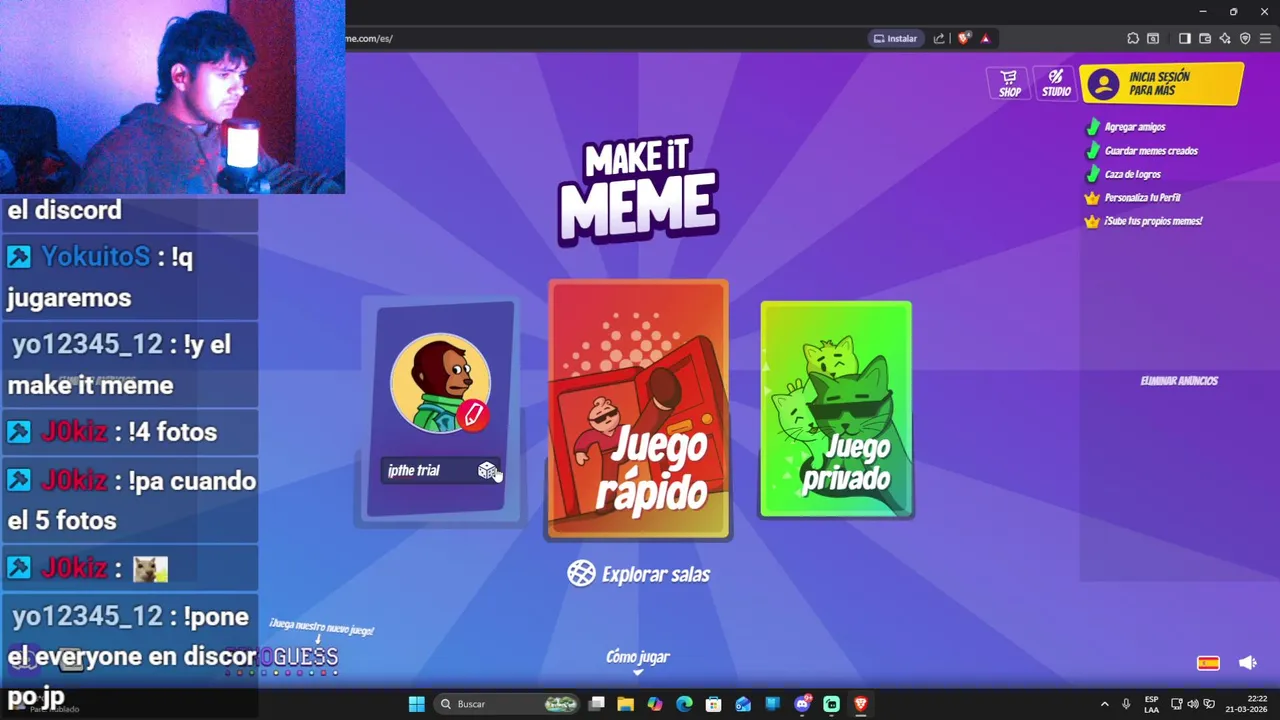This screenshot has height=720, width=1280.
Task: Switch to Brave browser taskbar icon
Action: pos(860,704)
